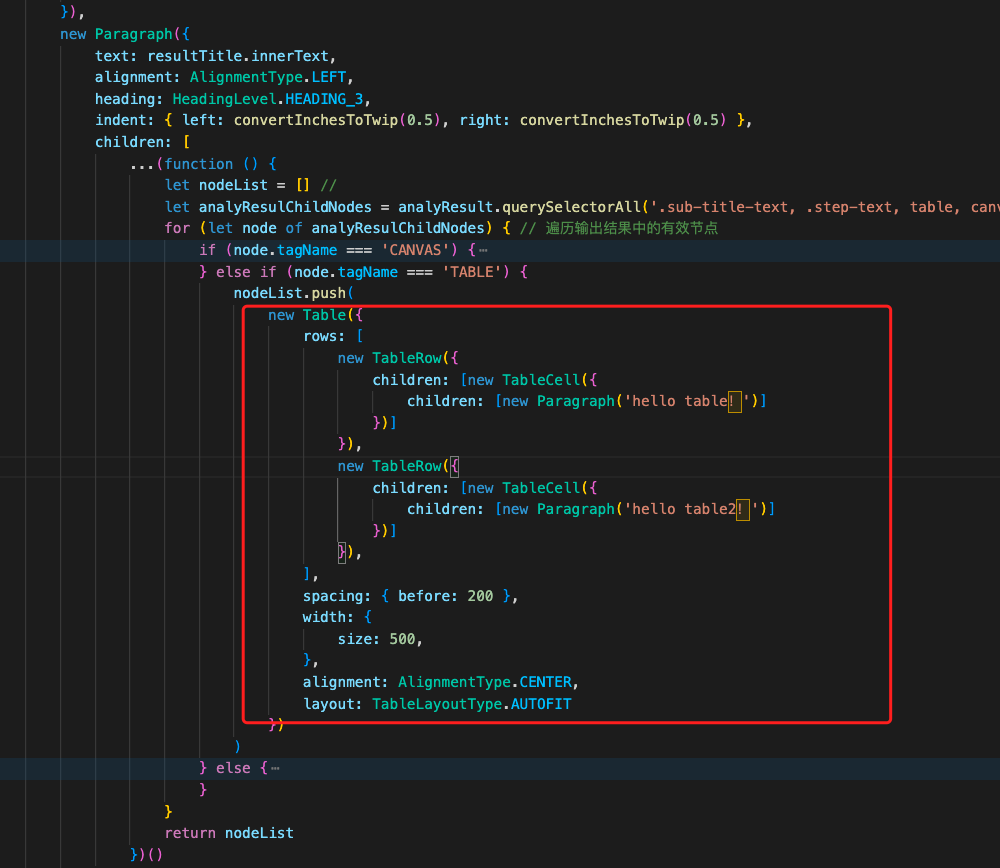
Task: Click 'size: 500,' line
Action: (380, 639)
